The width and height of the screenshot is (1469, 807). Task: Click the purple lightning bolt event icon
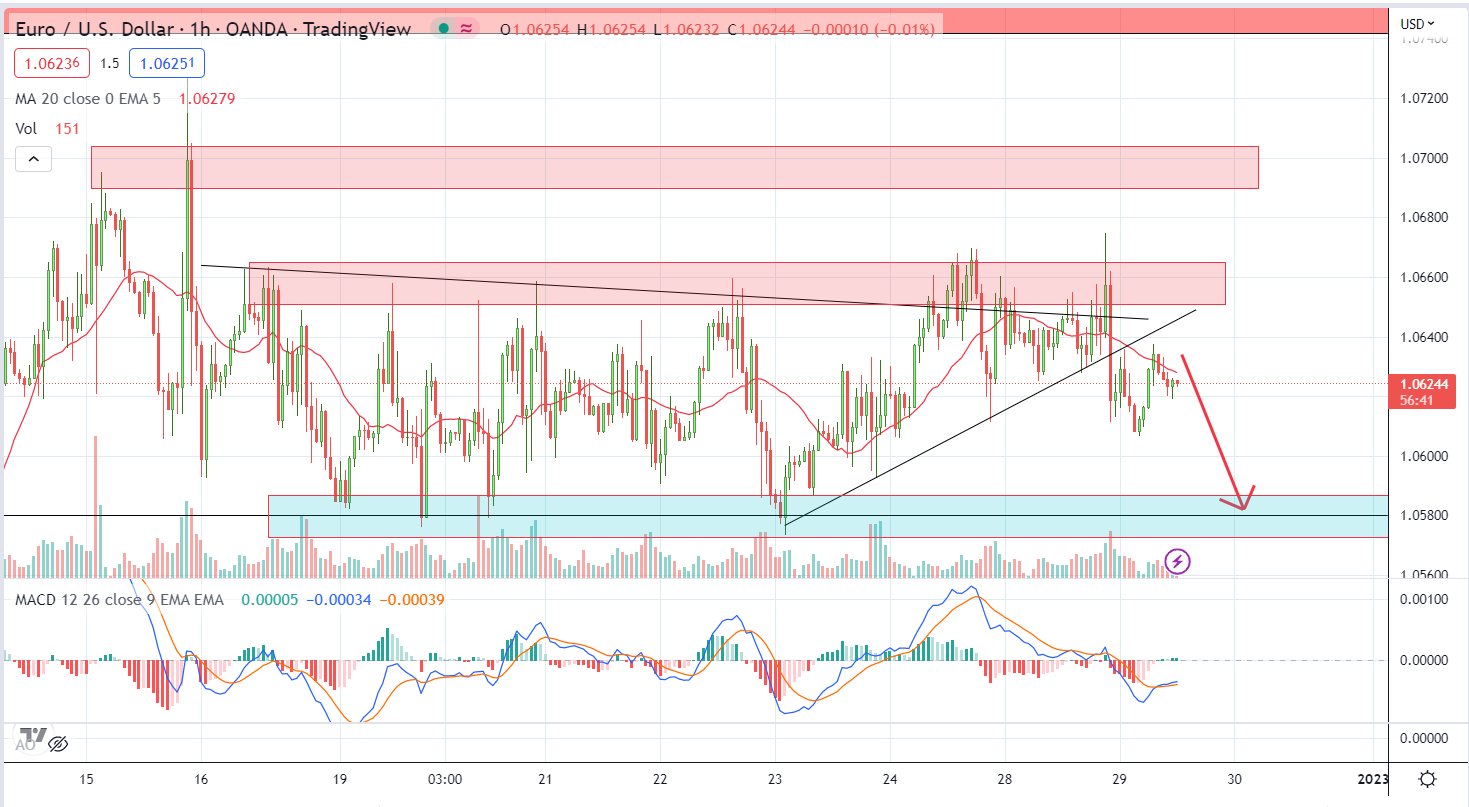[x=1178, y=561]
